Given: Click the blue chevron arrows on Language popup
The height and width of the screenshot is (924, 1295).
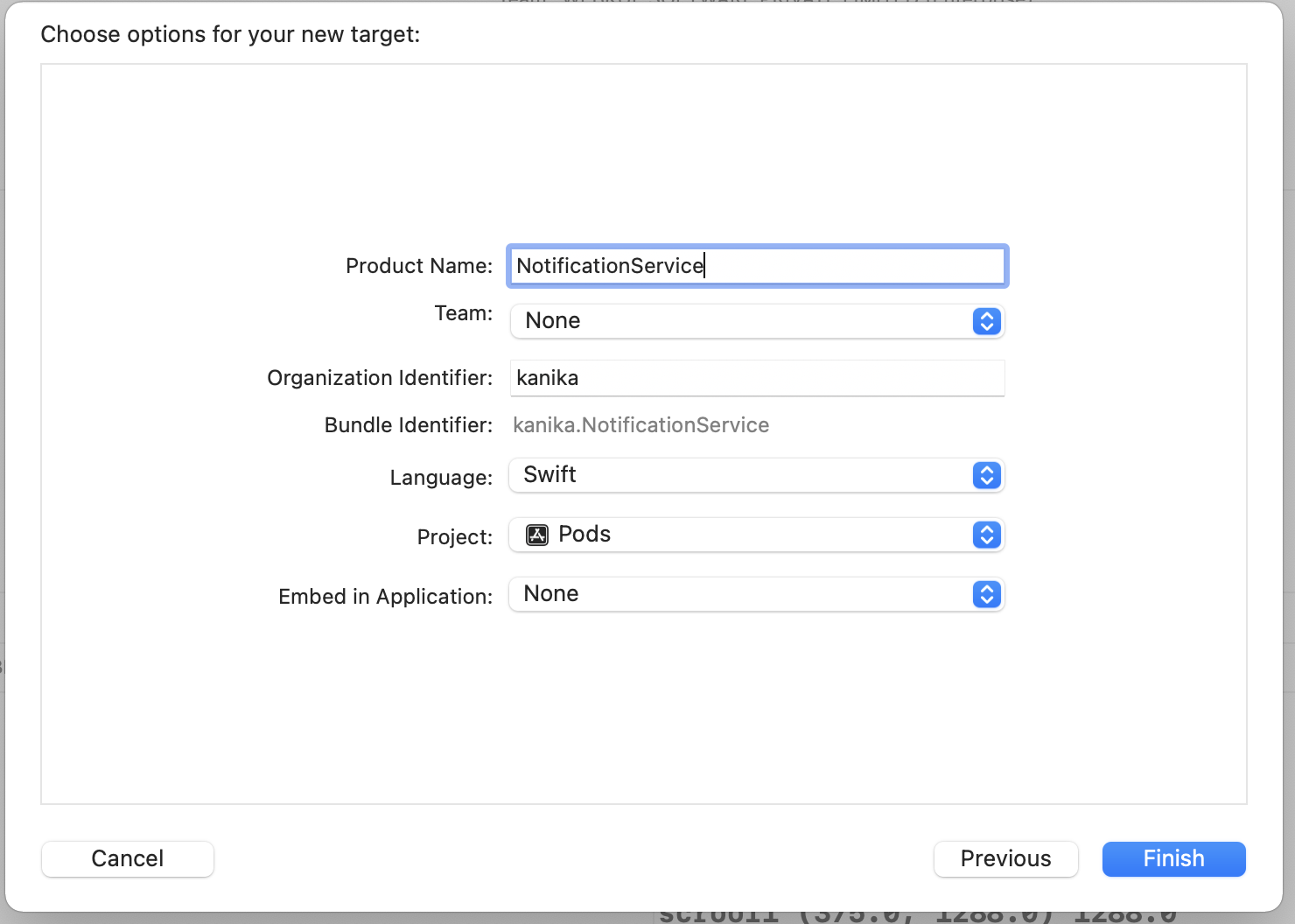Looking at the screenshot, I should [x=986, y=475].
